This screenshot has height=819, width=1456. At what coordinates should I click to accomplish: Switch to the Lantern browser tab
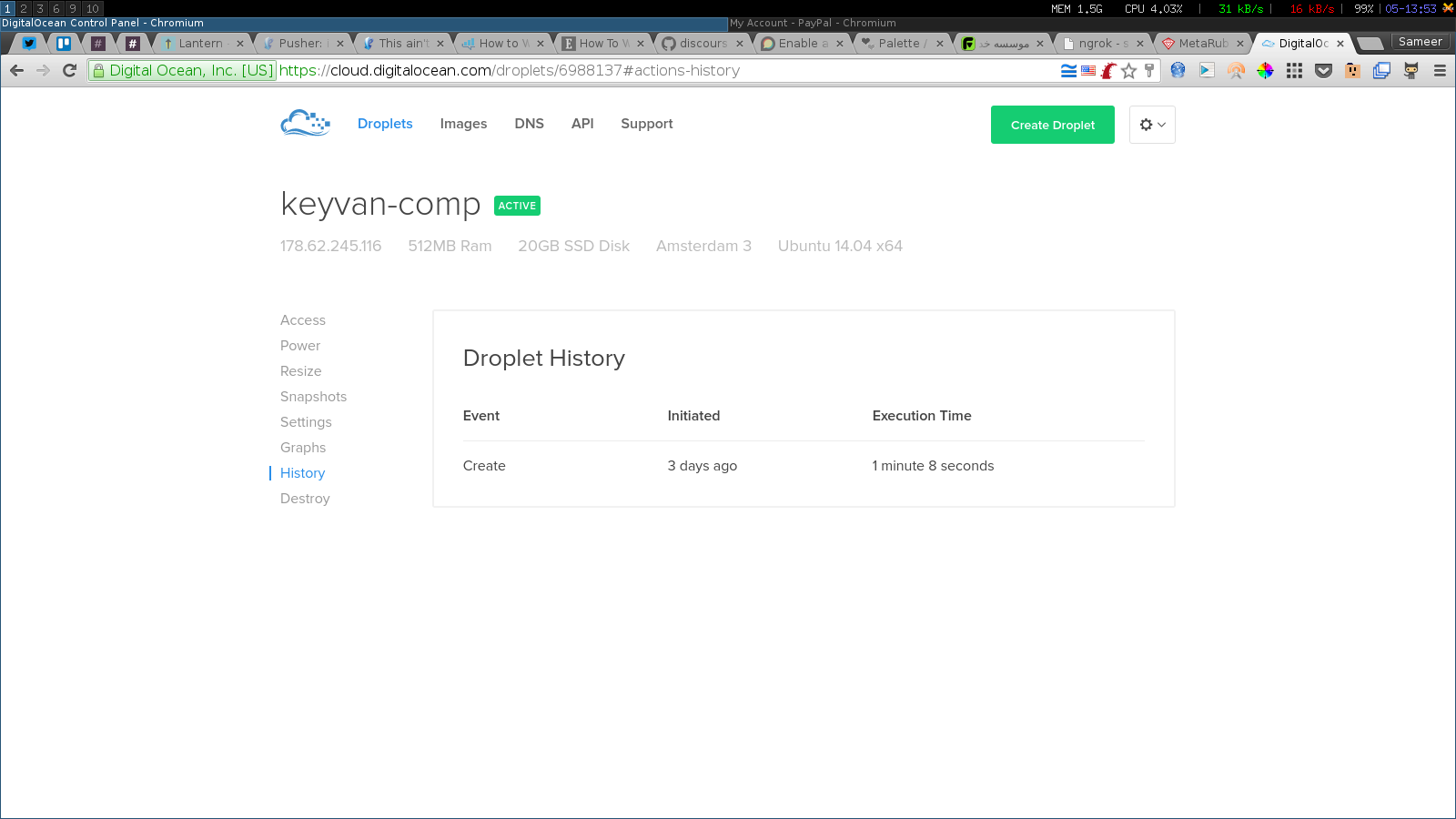click(200, 43)
